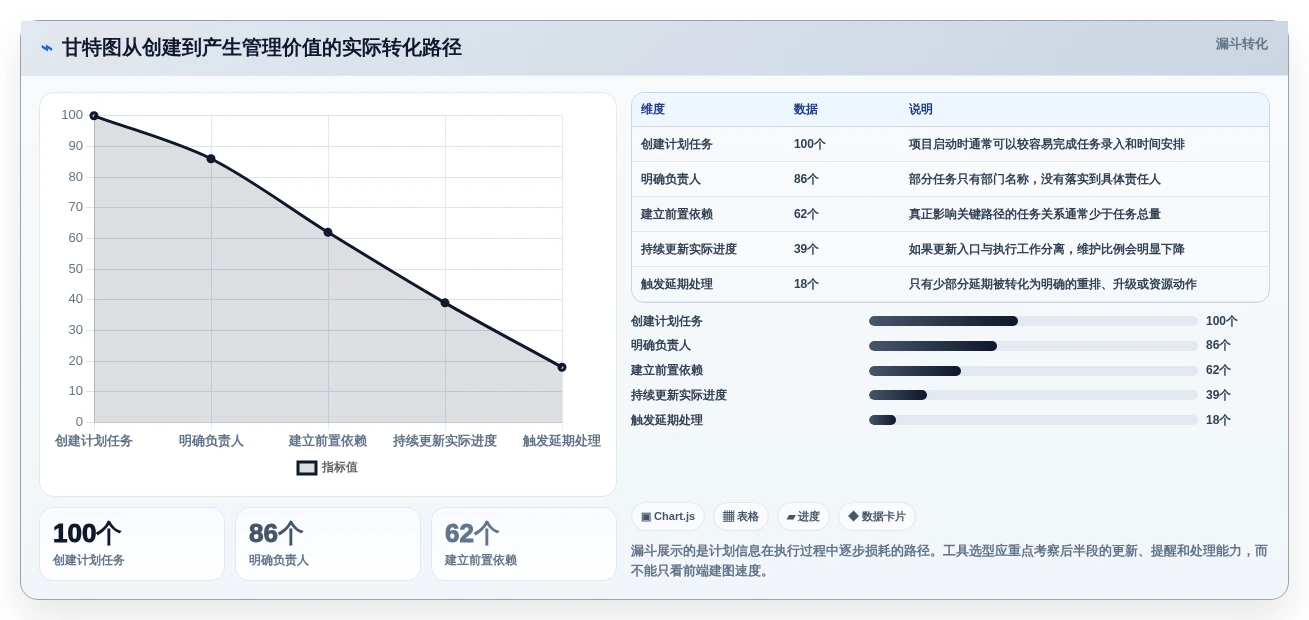Click x-axis label 建立前置依赖 under chart

tap(328, 441)
